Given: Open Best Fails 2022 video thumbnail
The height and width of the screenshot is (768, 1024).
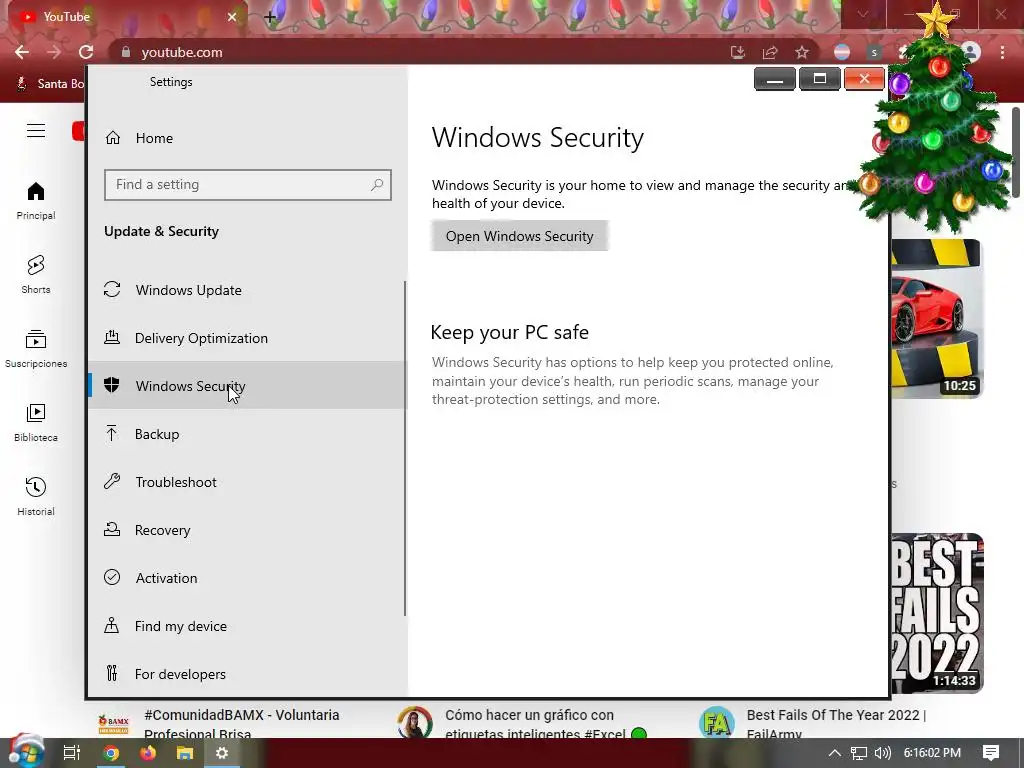Looking at the screenshot, I should tap(936, 613).
